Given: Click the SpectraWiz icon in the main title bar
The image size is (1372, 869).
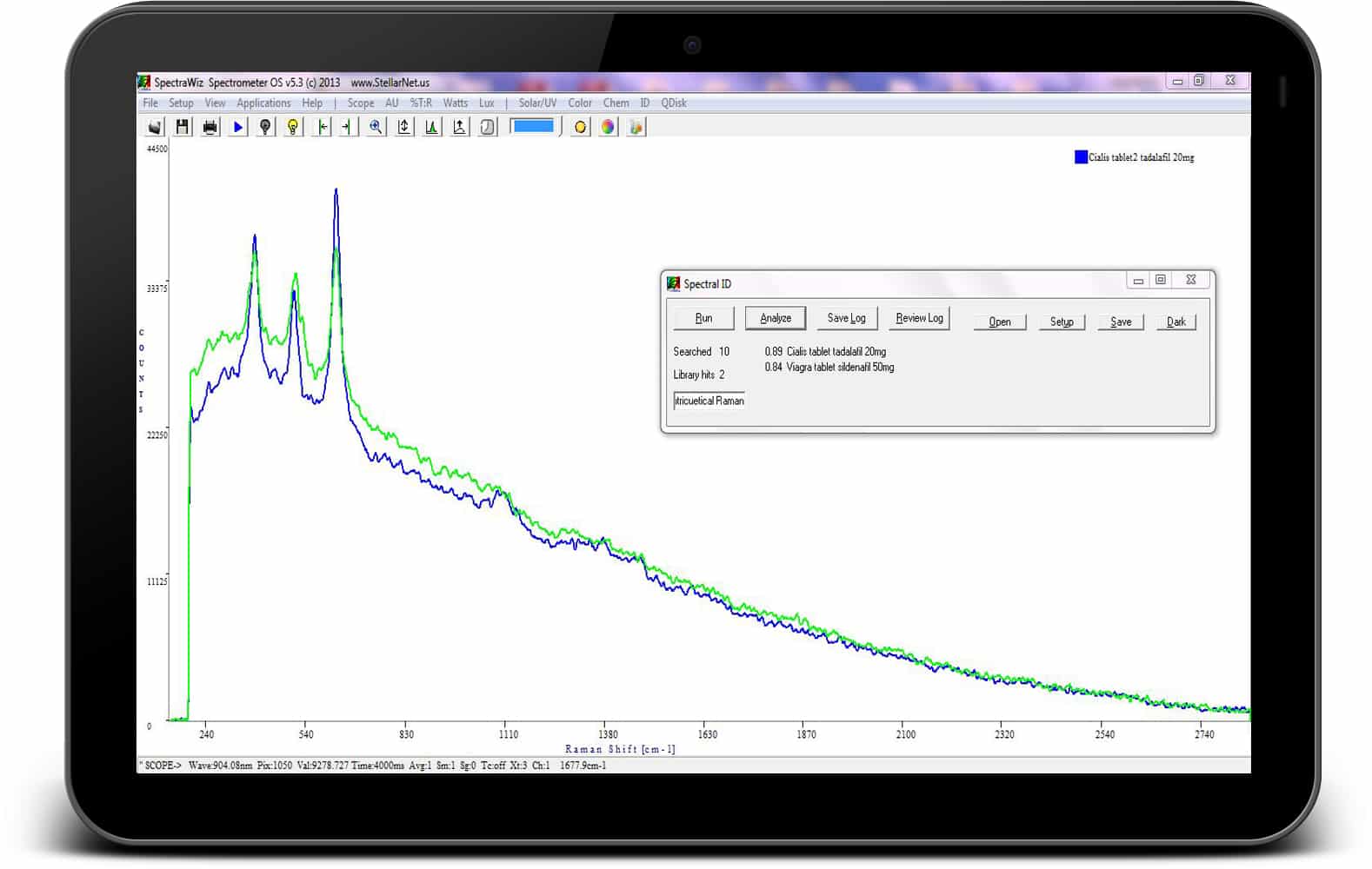Looking at the screenshot, I should (144, 83).
